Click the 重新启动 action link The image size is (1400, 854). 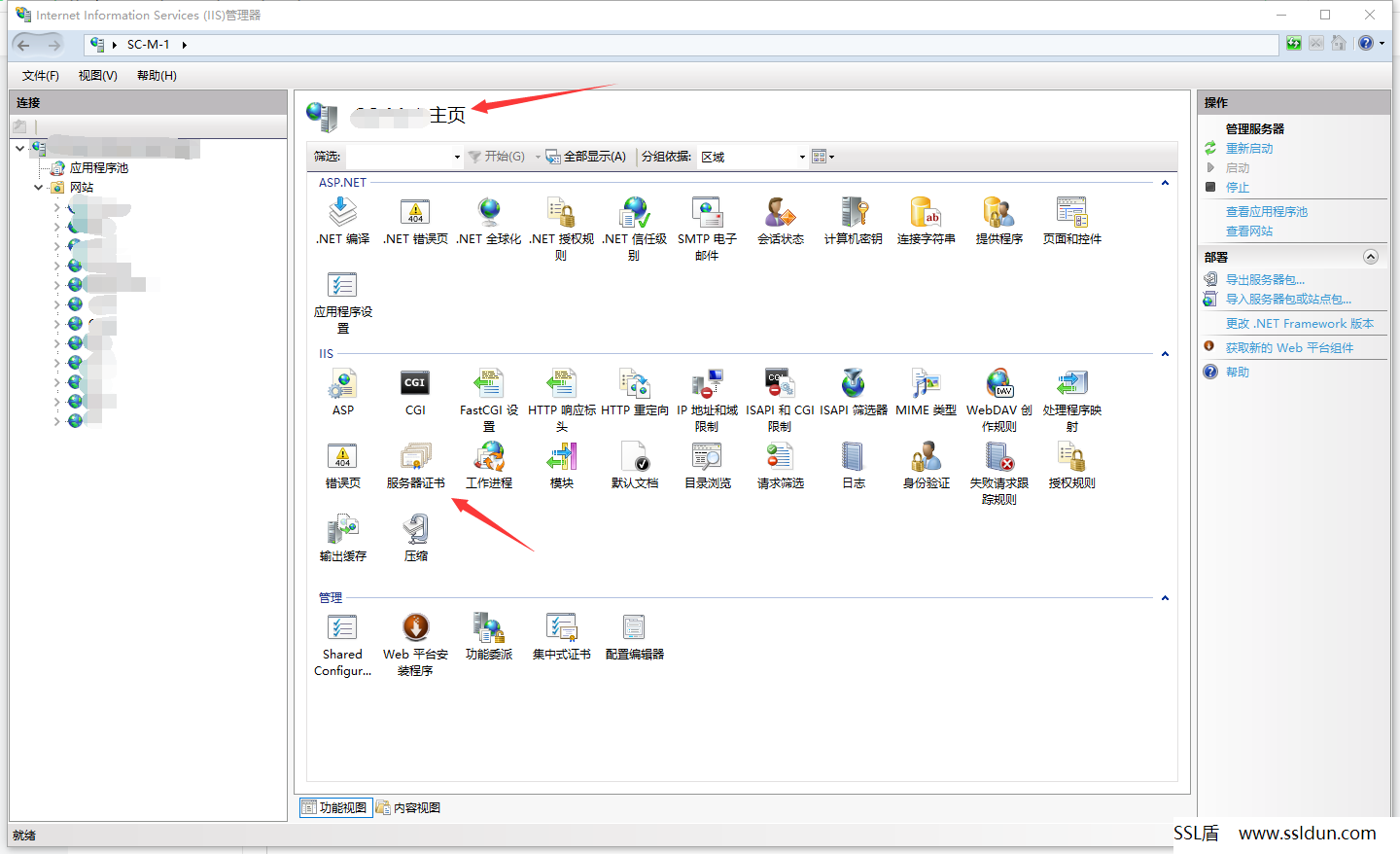click(1249, 149)
